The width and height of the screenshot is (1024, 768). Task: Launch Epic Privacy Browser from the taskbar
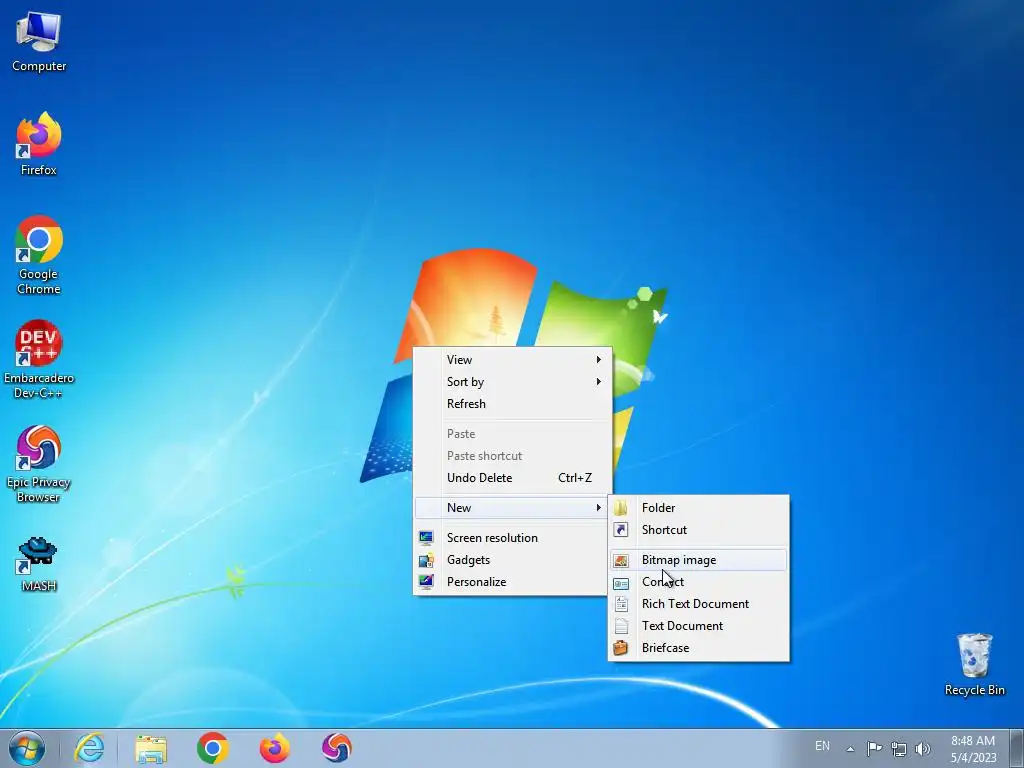click(336, 748)
